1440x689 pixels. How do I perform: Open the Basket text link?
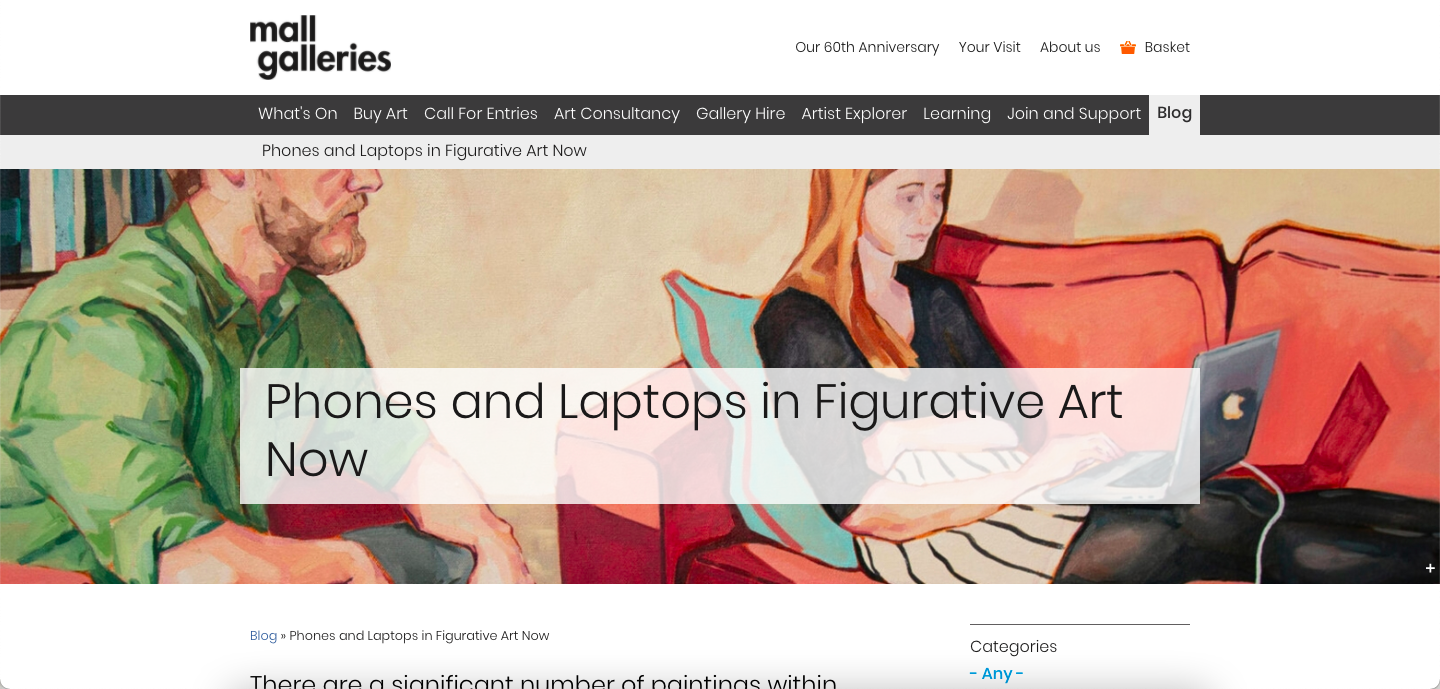pyautogui.click(x=1167, y=47)
